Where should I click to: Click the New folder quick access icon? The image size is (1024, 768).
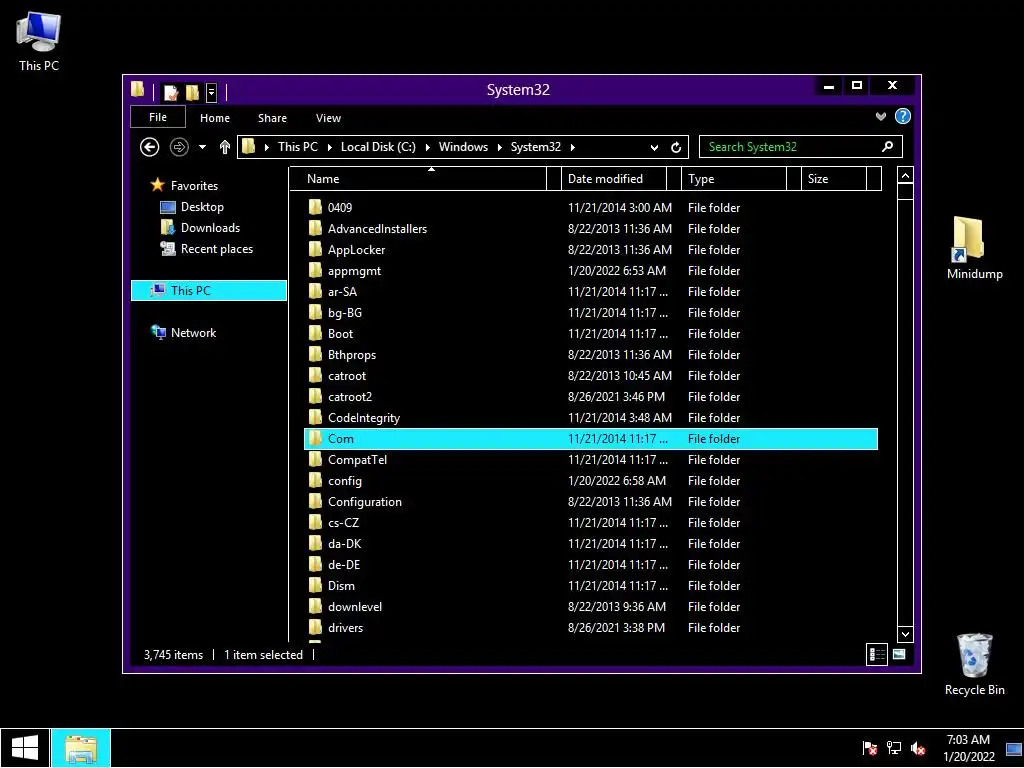tap(192, 93)
